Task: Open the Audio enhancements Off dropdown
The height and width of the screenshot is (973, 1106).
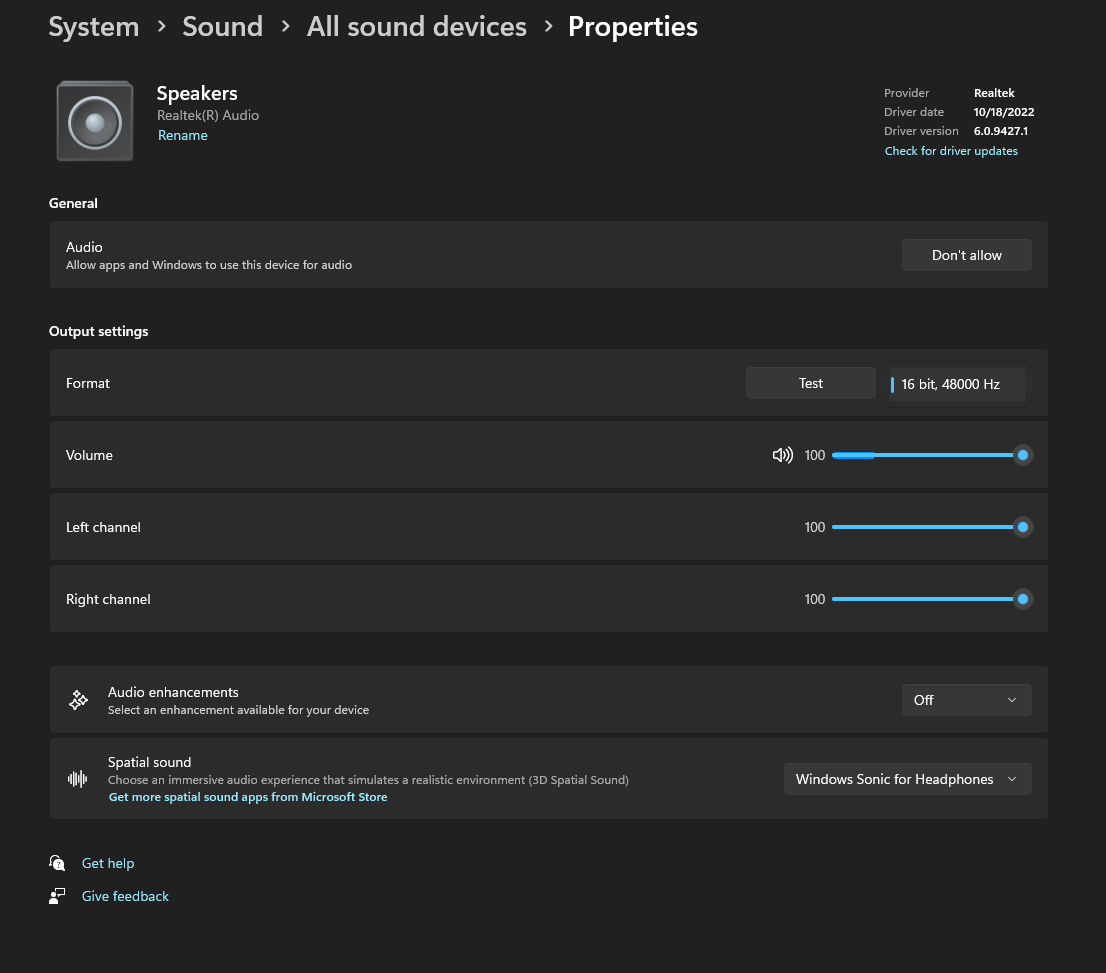Action: 966,700
